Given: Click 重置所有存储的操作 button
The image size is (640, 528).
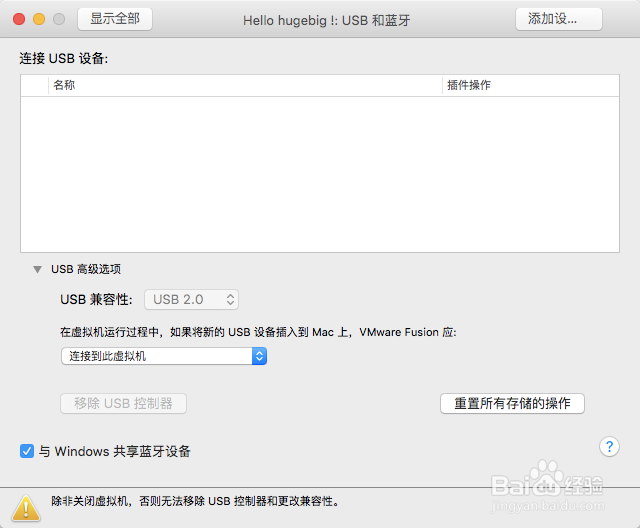Looking at the screenshot, I should pyautogui.click(x=512, y=404).
